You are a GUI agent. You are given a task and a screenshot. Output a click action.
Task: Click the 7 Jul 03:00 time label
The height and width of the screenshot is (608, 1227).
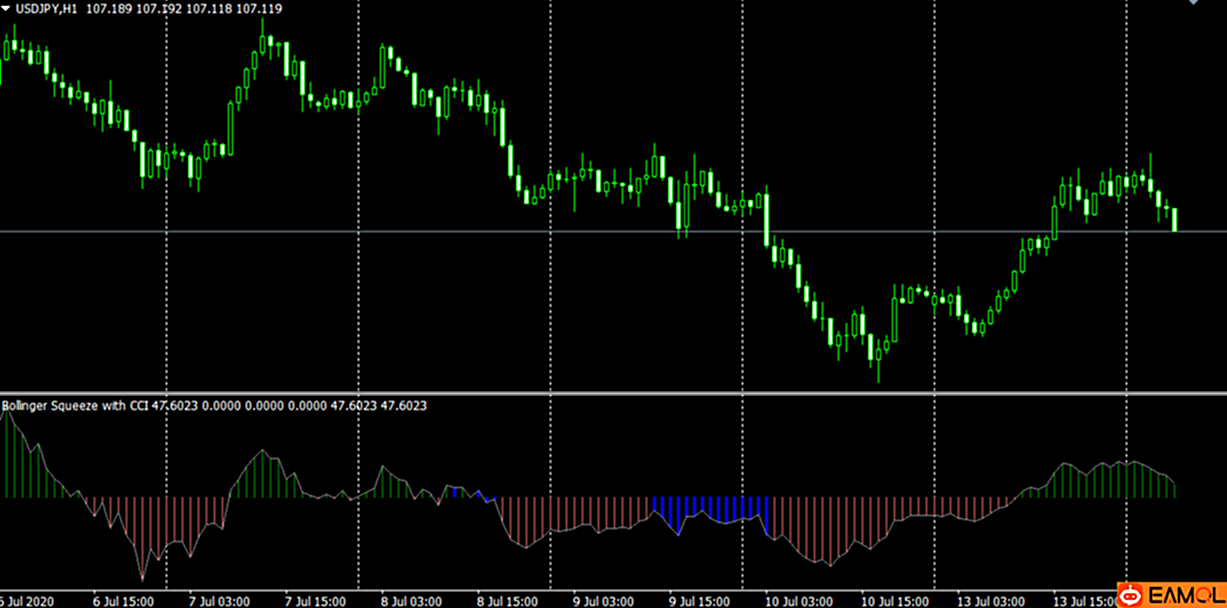tap(220, 602)
